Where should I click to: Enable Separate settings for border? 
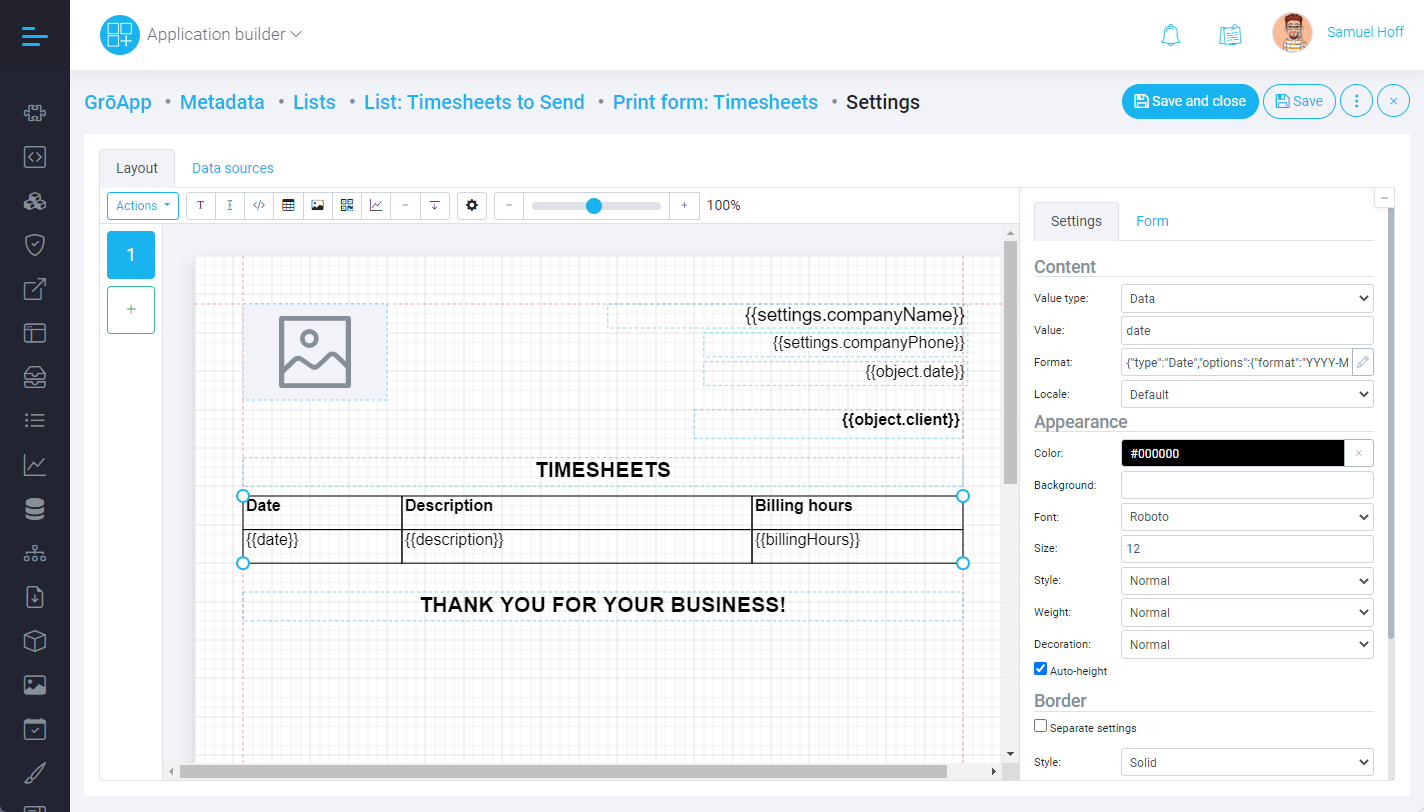click(x=1040, y=726)
